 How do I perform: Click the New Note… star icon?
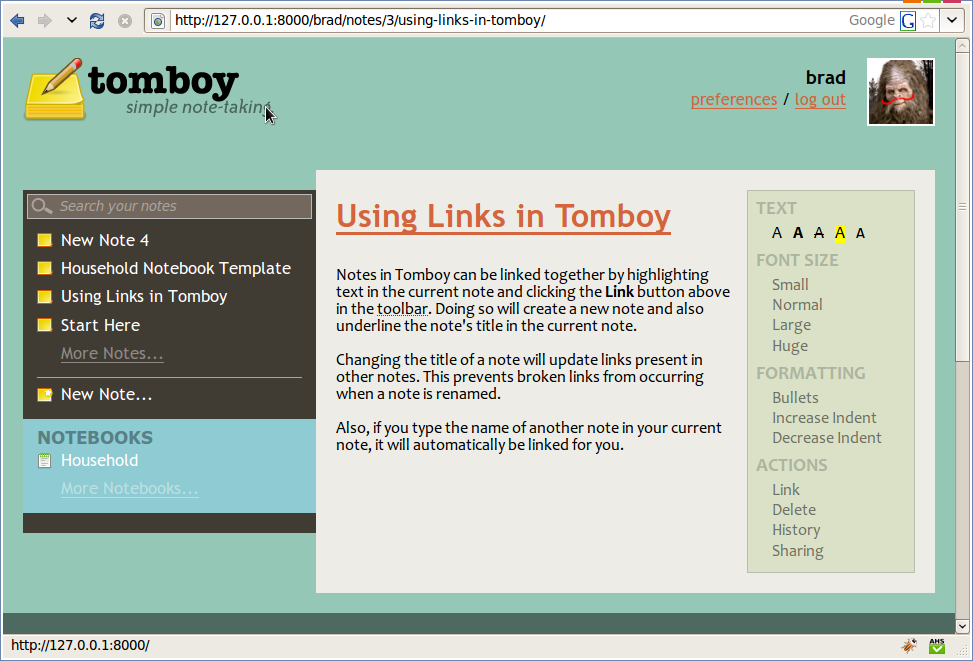click(45, 395)
